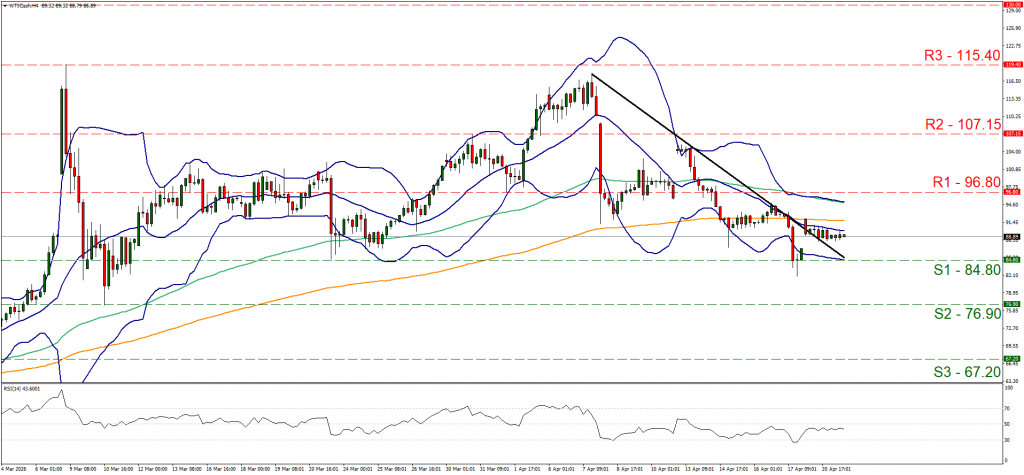Click the current price 88.89 axis tag
Viewport: 1024px width, 475px height.
click(x=1013, y=237)
